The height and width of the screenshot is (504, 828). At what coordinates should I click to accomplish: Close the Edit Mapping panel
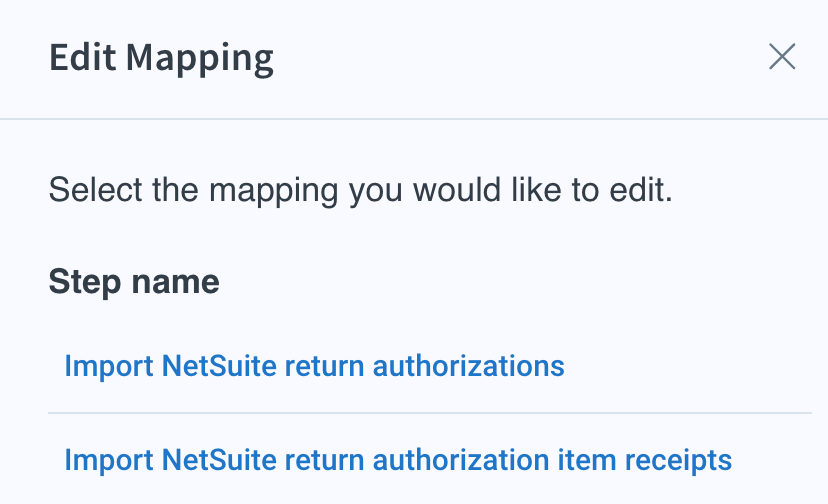[x=782, y=57]
